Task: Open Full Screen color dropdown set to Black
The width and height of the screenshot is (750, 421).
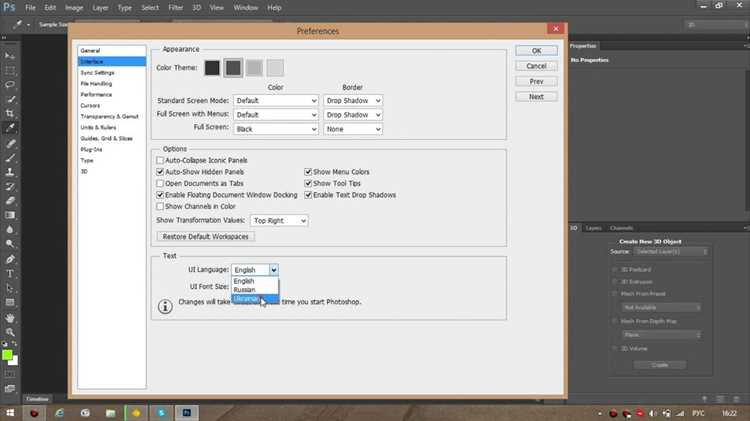Action: coord(276,129)
